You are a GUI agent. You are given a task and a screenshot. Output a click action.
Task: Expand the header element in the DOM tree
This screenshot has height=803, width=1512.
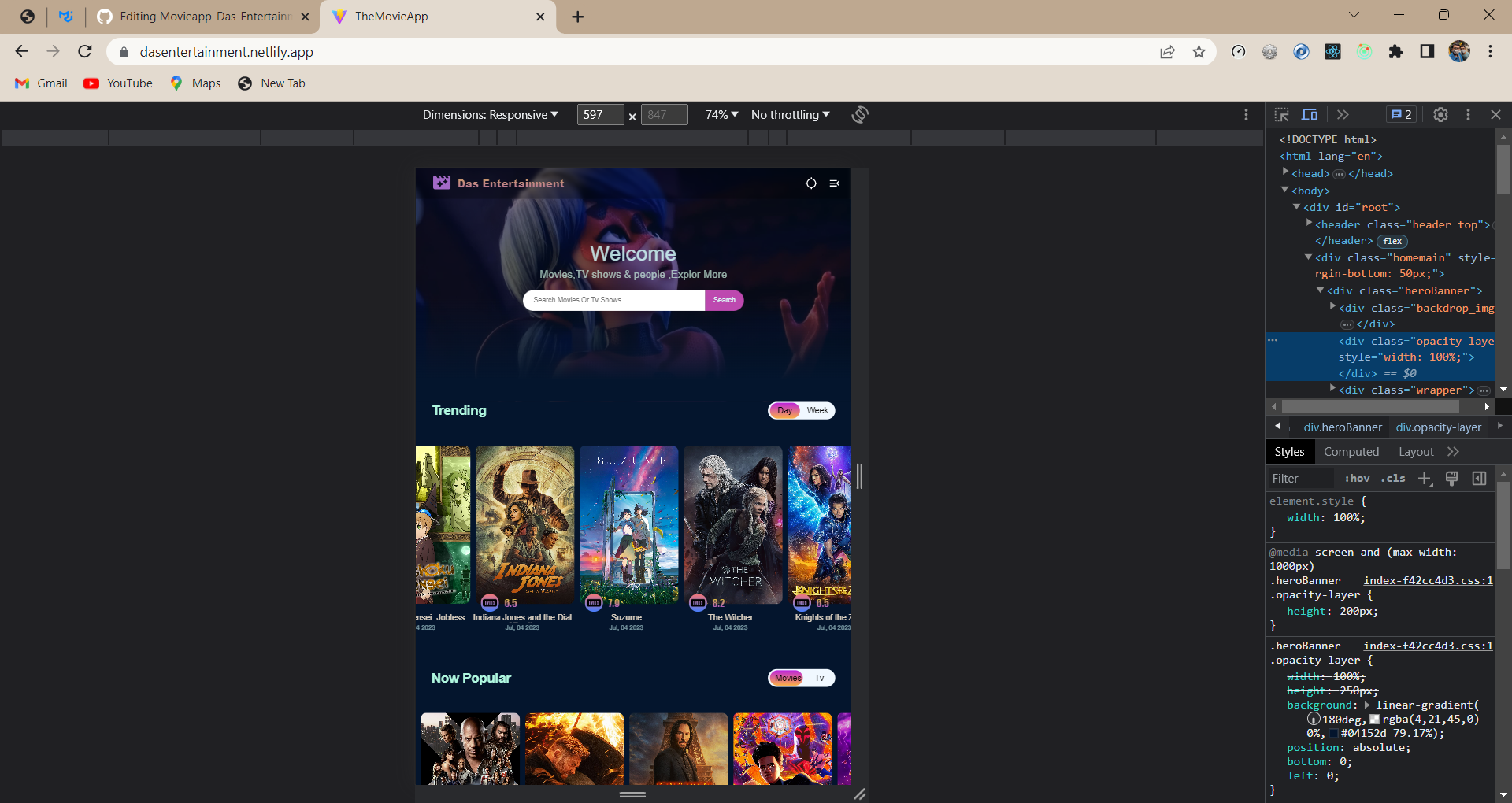point(1308,224)
